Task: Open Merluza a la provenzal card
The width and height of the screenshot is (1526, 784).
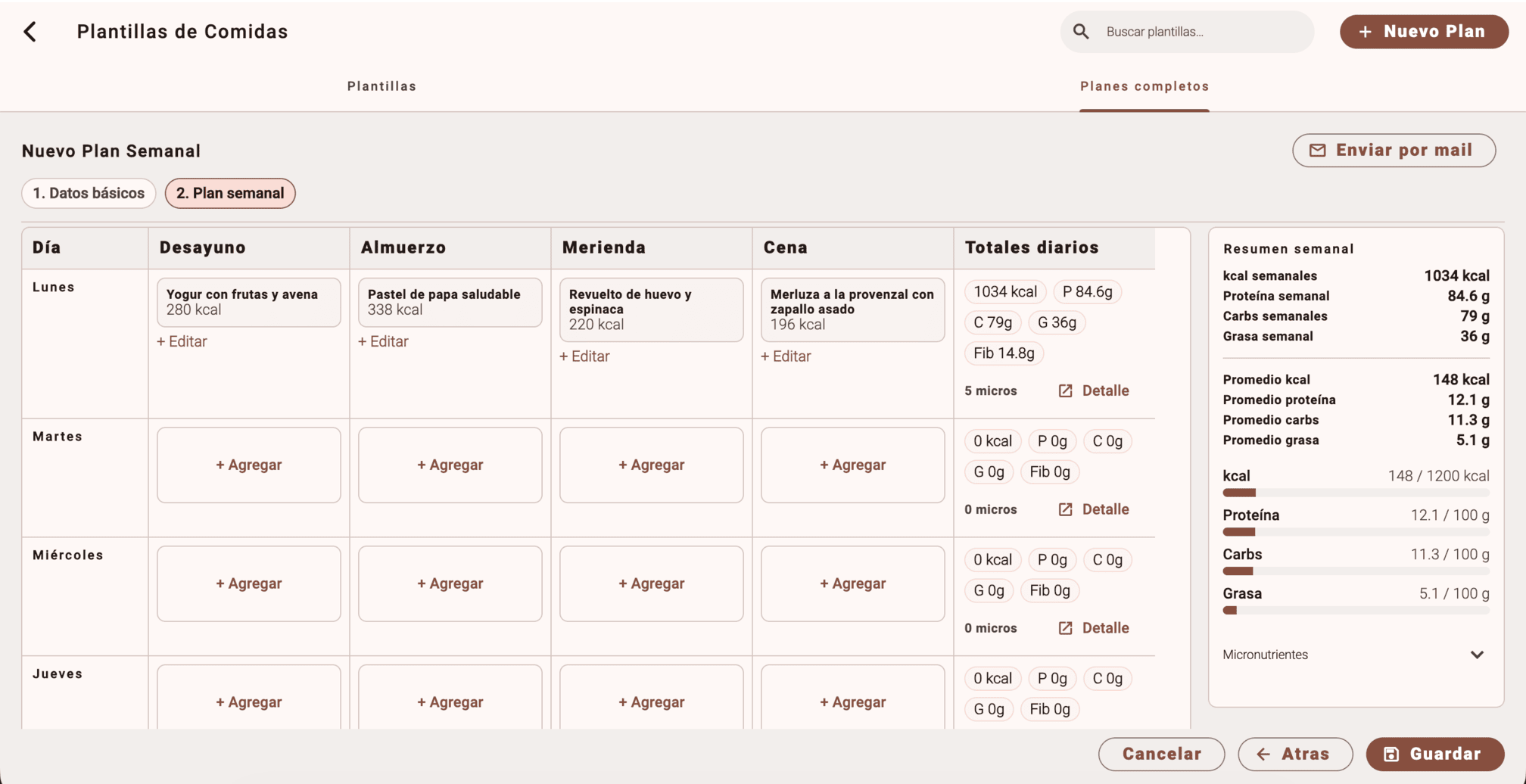Action: click(x=853, y=310)
